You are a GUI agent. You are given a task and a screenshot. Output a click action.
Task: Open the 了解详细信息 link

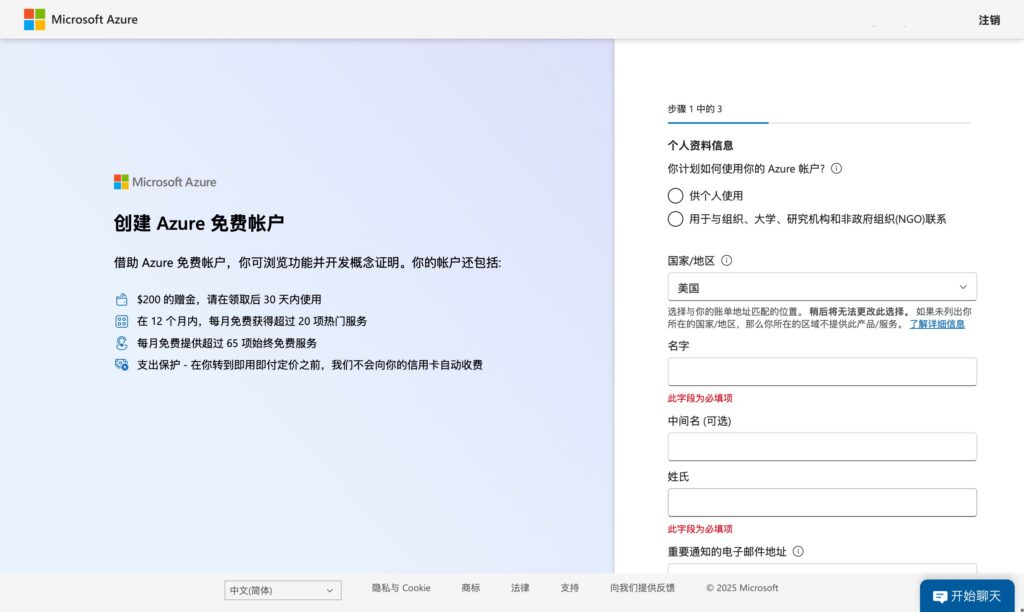point(936,324)
